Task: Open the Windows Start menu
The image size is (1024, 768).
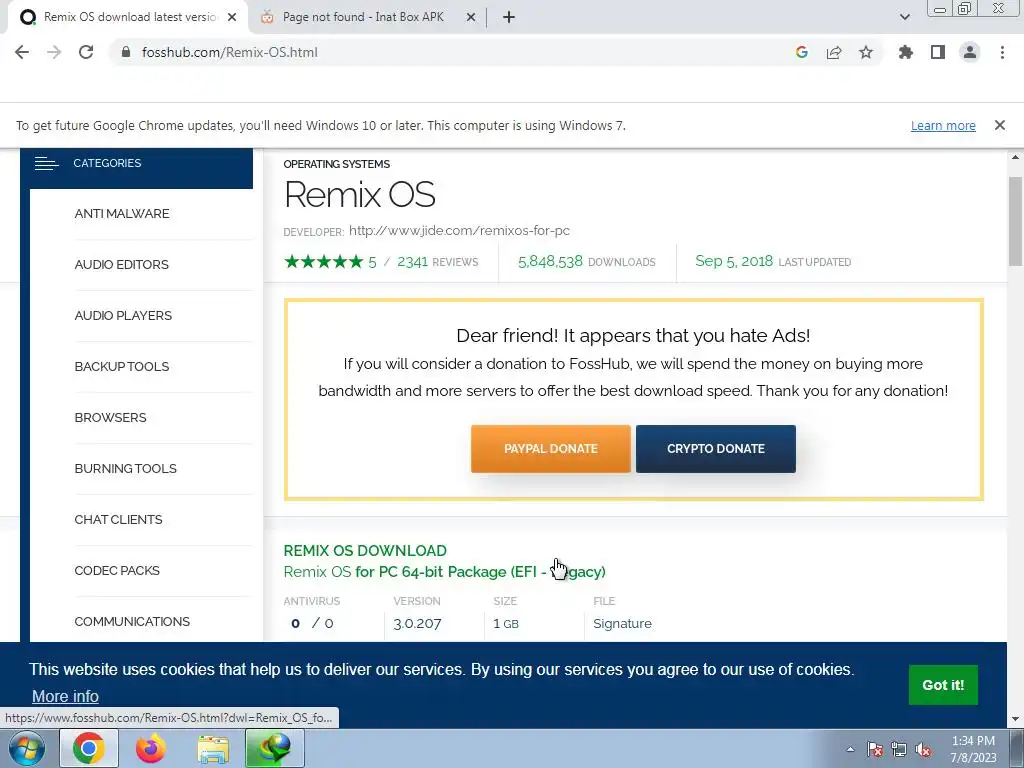Action: coord(26,748)
